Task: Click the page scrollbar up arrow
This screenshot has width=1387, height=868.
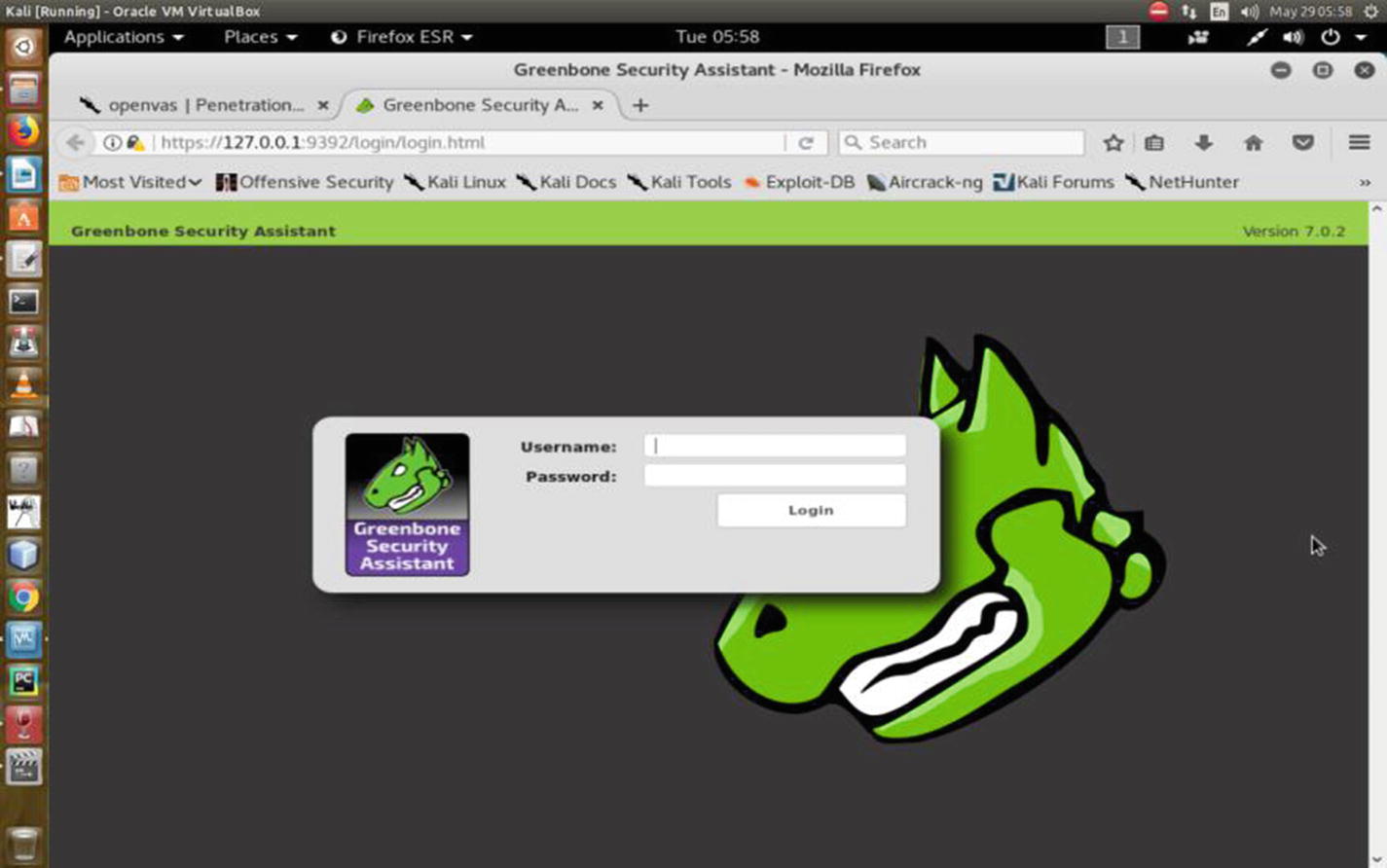Action: point(1376,210)
